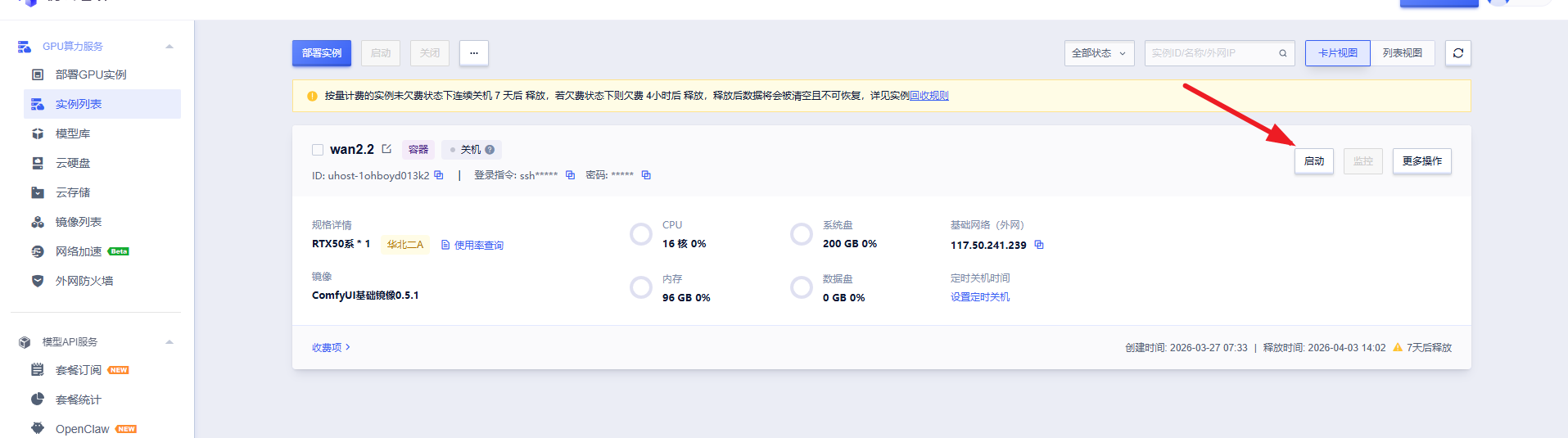This screenshot has width=1568, height=438.
Task: Collapse the GPU算力服务 sidebar section
Action: [169, 47]
